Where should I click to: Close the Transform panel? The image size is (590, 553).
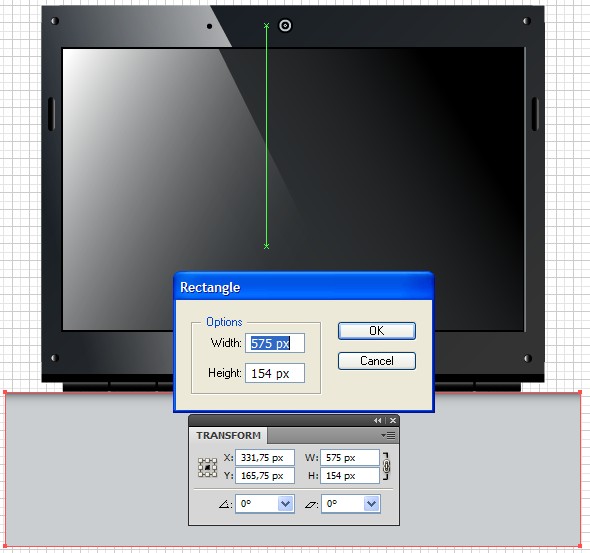click(393, 421)
